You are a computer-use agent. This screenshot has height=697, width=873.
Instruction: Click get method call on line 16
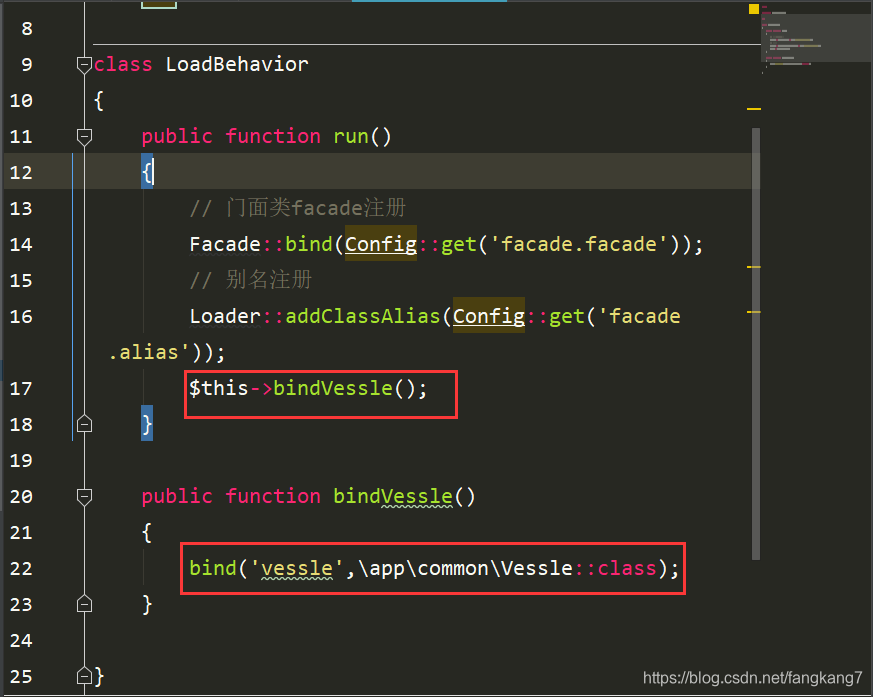click(566, 316)
